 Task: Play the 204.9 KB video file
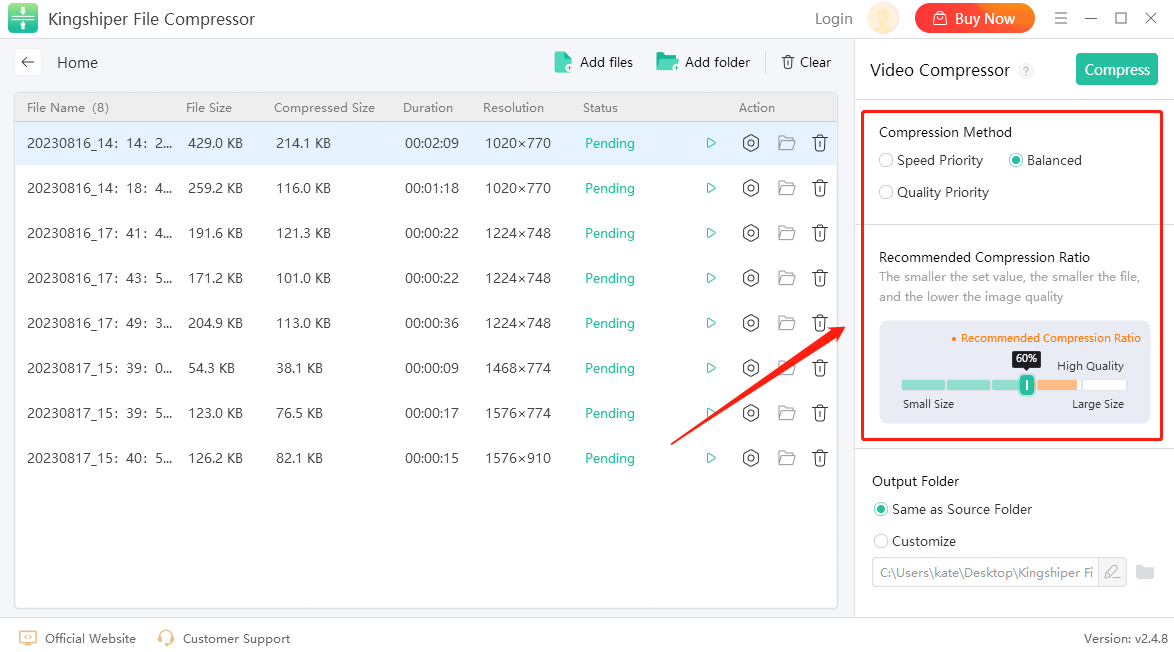(711, 323)
